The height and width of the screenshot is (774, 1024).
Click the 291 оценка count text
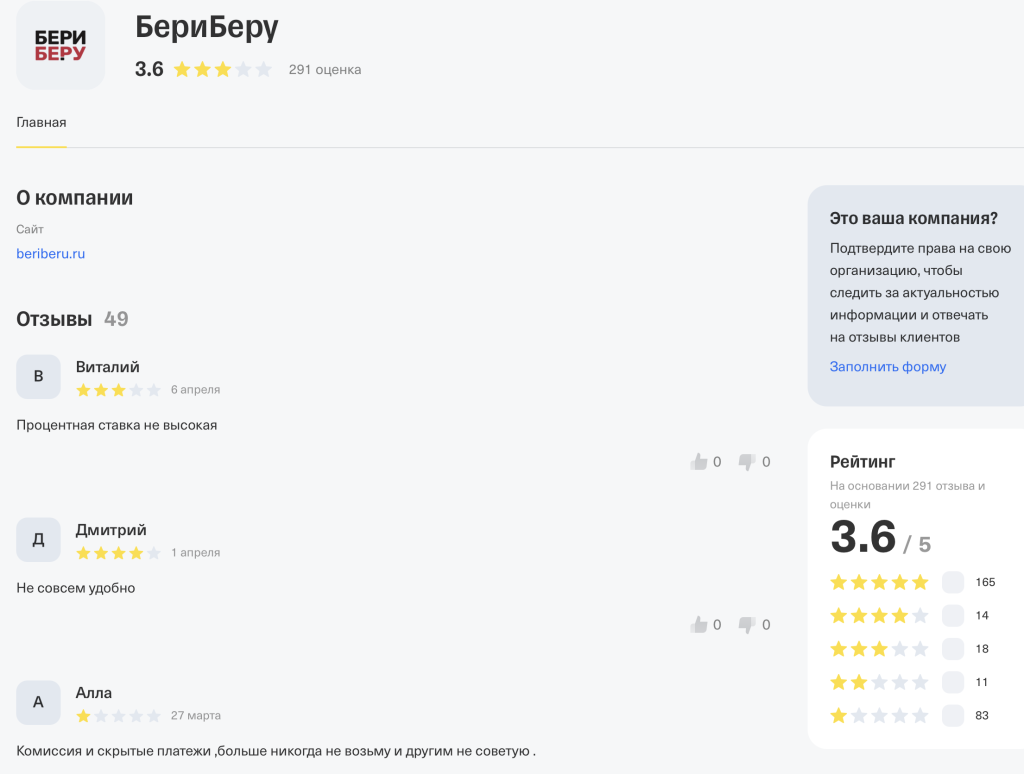tap(325, 70)
